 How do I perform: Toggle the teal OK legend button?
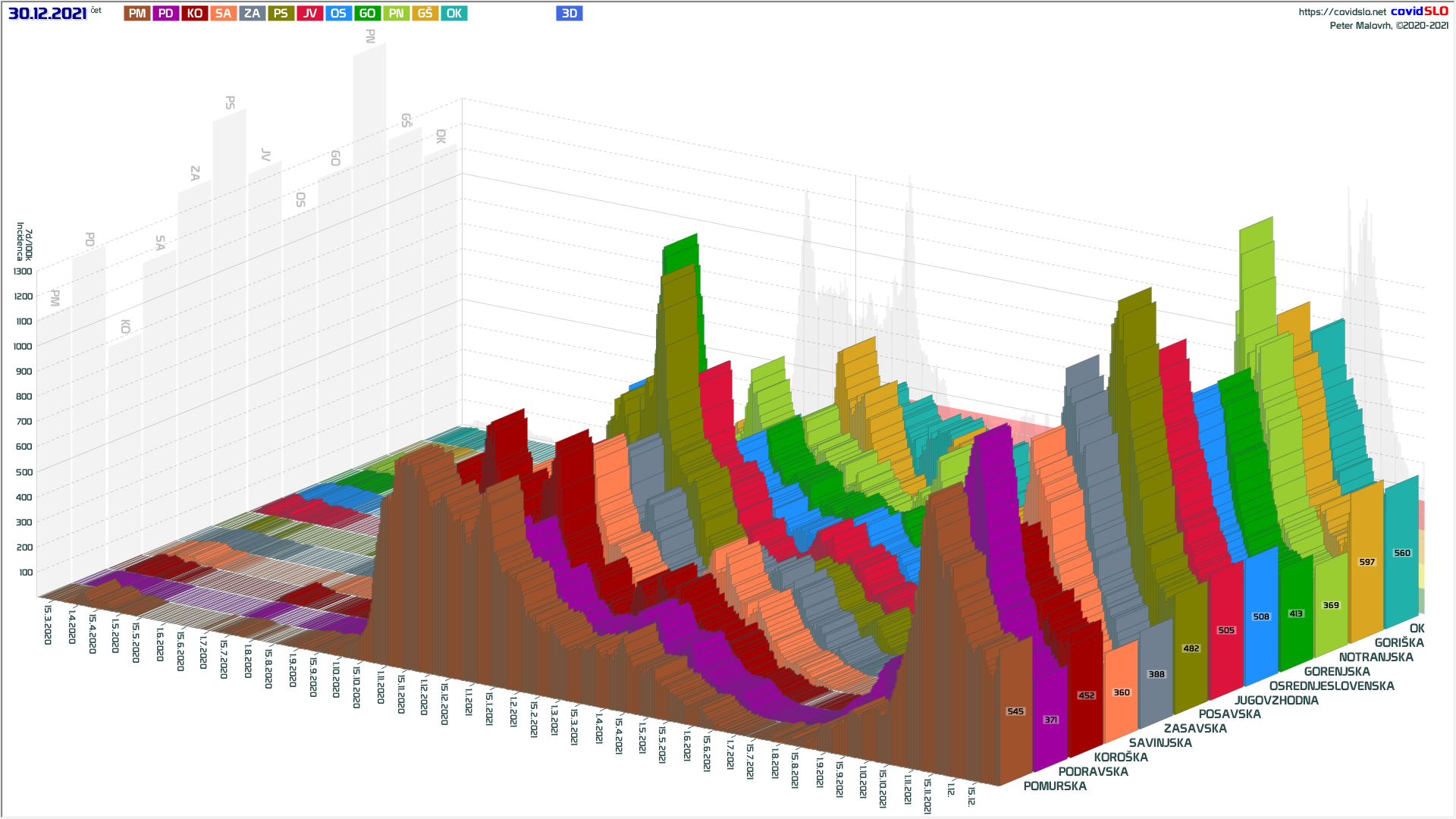pyautogui.click(x=453, y=14)
